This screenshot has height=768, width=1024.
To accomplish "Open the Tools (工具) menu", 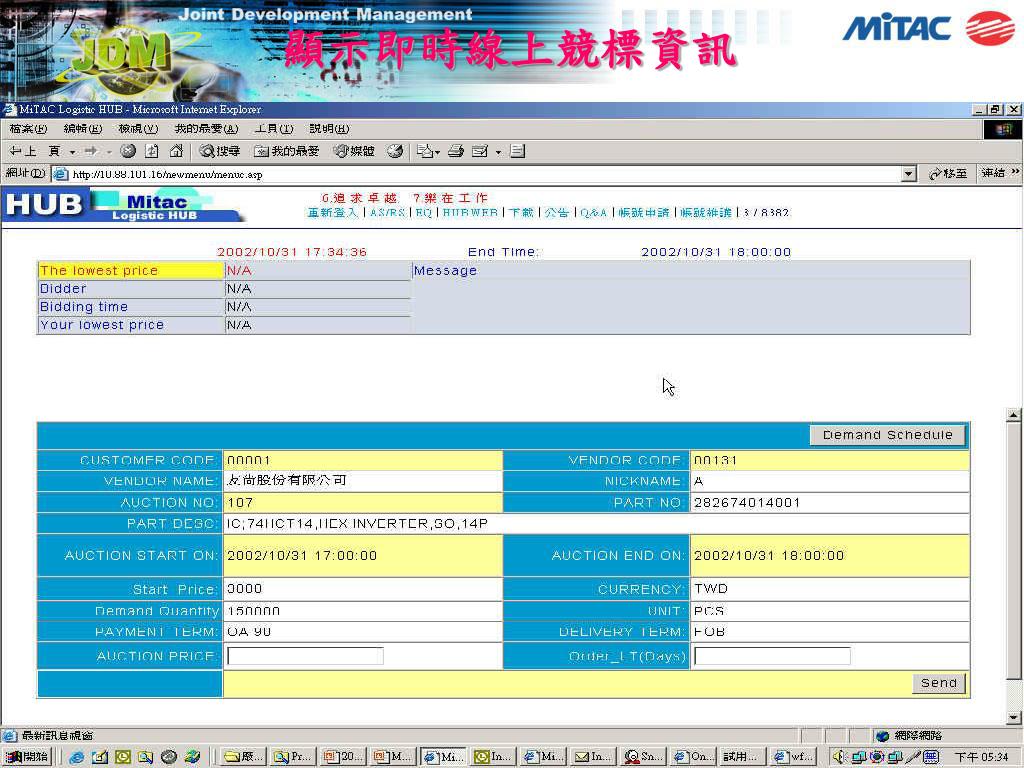I will click(274, 129).
